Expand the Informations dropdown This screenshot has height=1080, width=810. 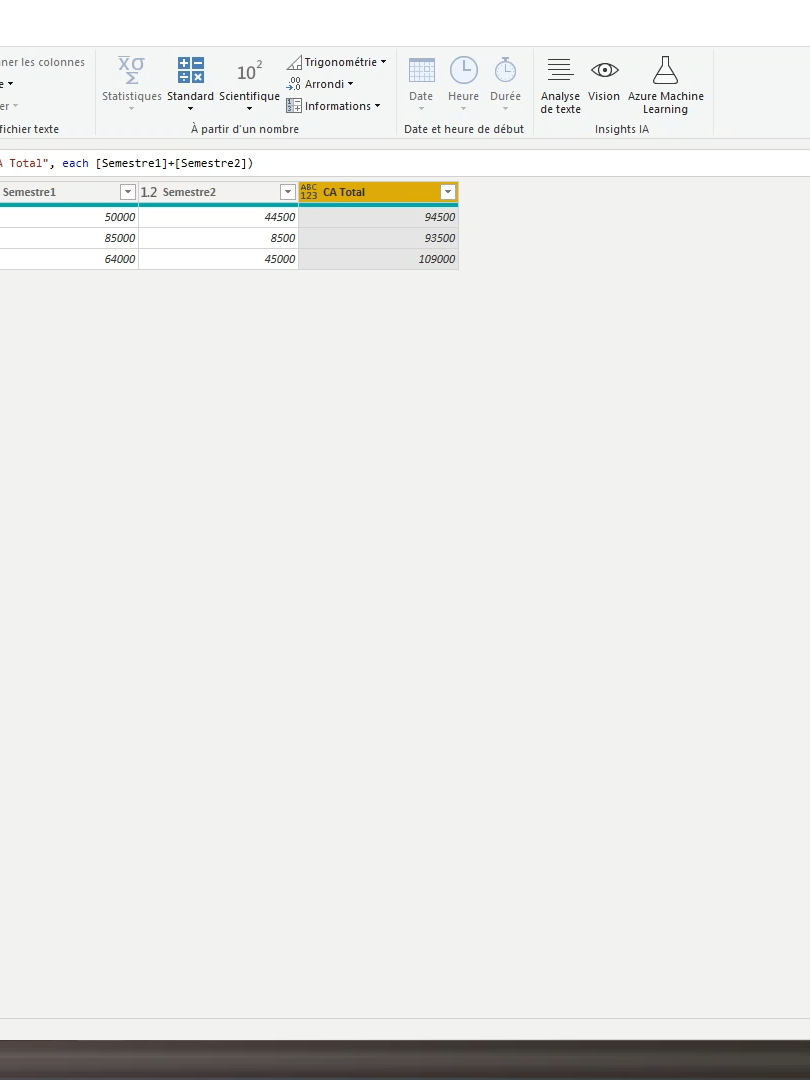click(x=333, y=106)
